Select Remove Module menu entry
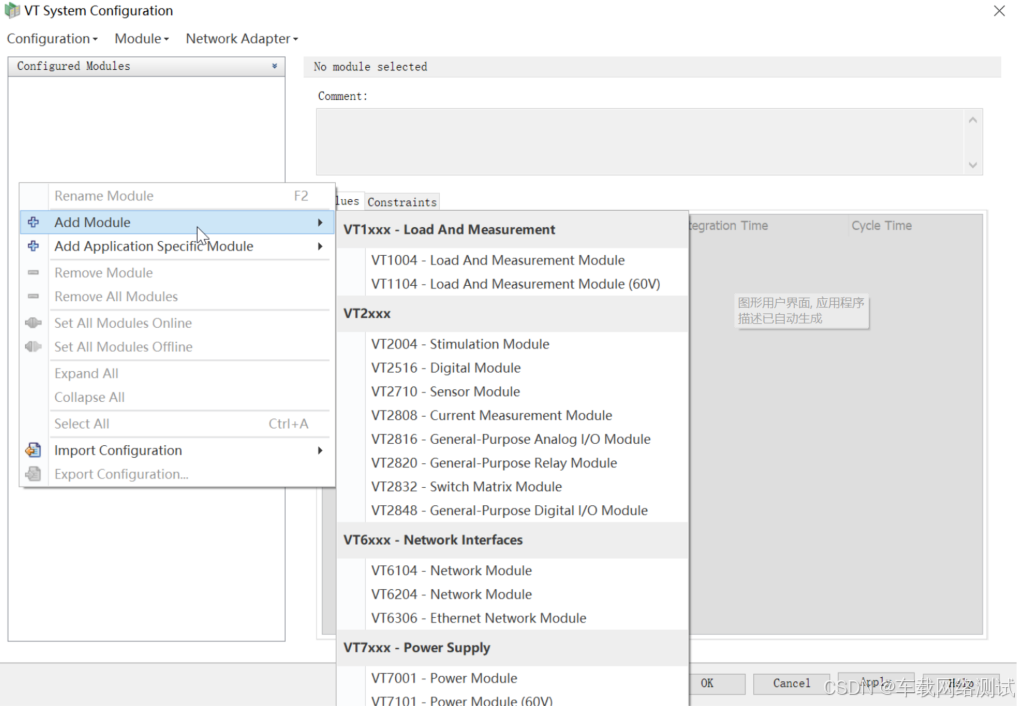This screenshot has height=706, width=1019. (177, 272)
